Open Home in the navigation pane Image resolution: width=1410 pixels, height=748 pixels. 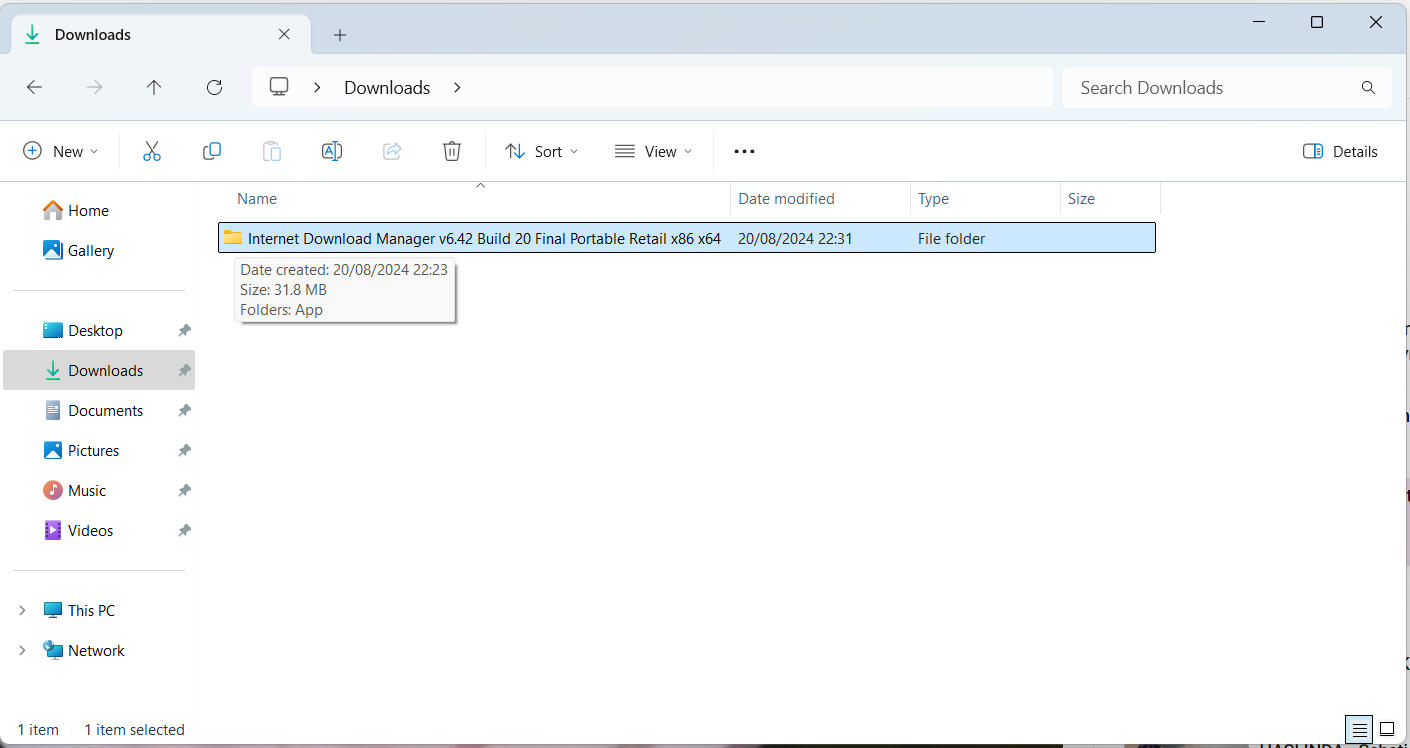(x=76, y=210)
